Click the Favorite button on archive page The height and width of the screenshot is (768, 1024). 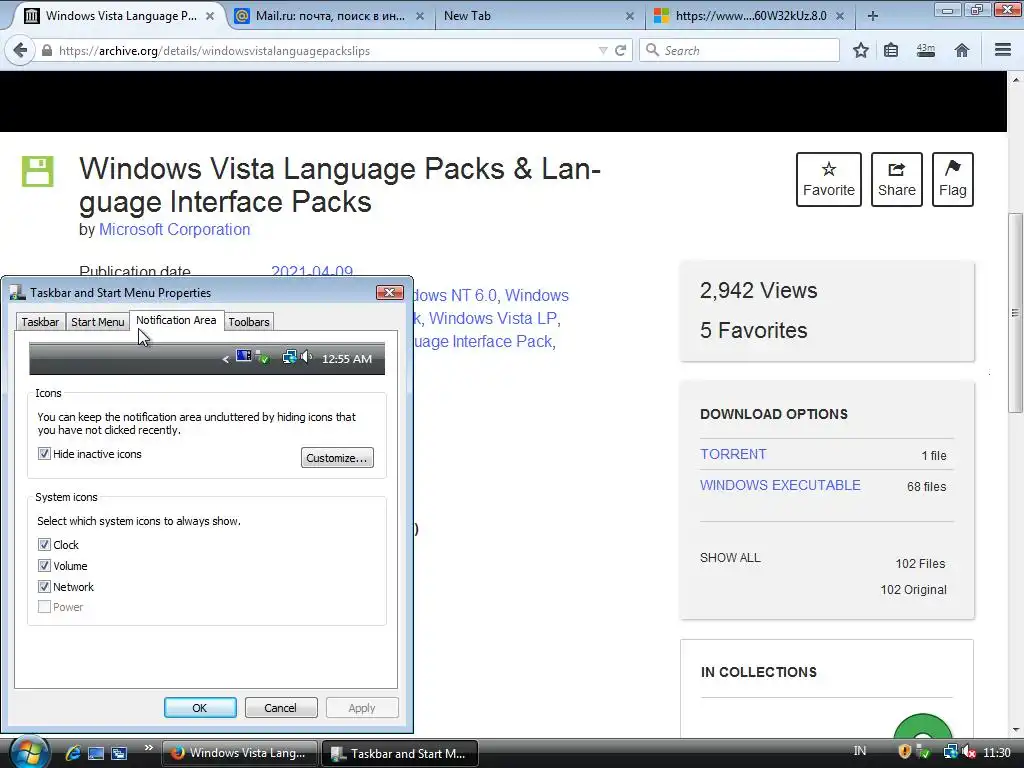point(829,180)
